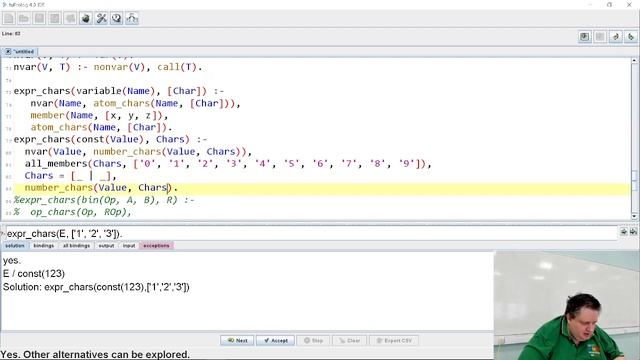640x360 pixels.
Task: Switch to the all bindings tab
Action: (76, 246)
